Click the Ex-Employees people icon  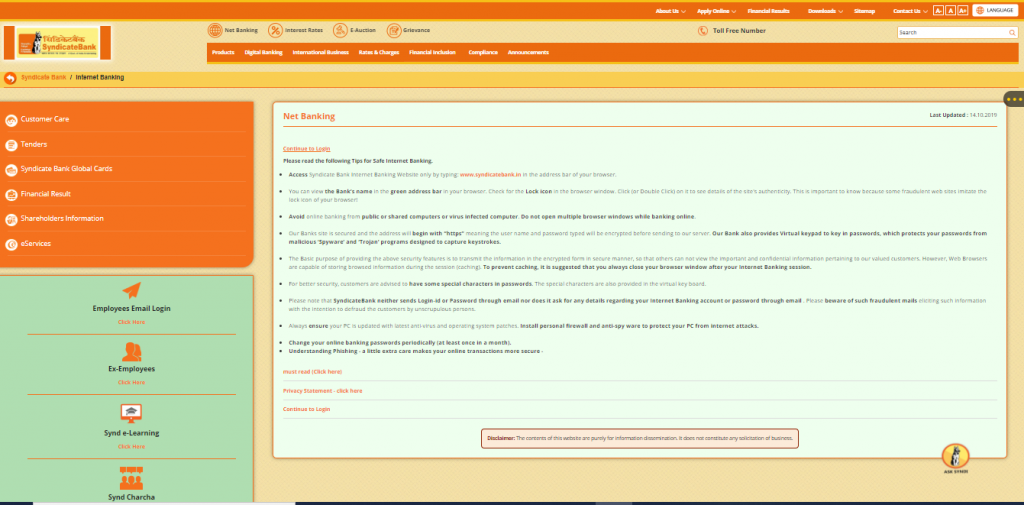coord(131,351)
